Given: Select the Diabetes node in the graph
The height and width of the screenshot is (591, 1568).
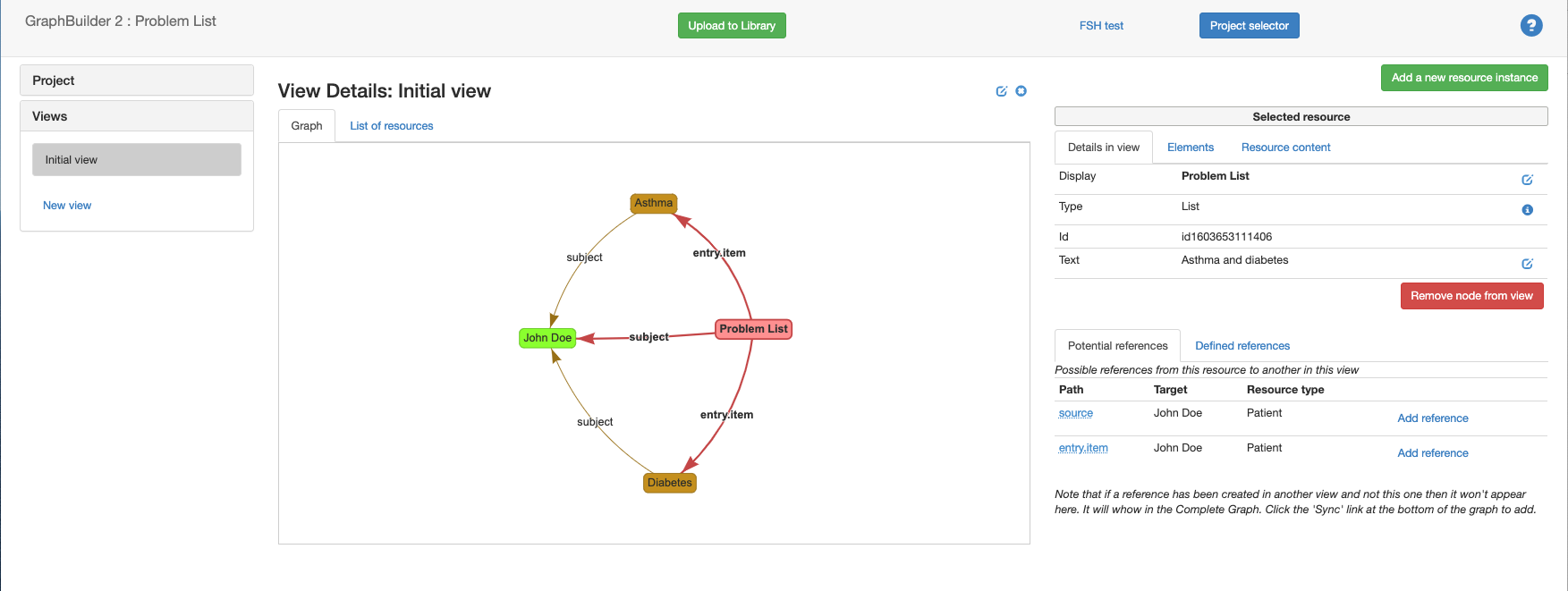Looking at the screenshot, I should [x=669, y=483].
